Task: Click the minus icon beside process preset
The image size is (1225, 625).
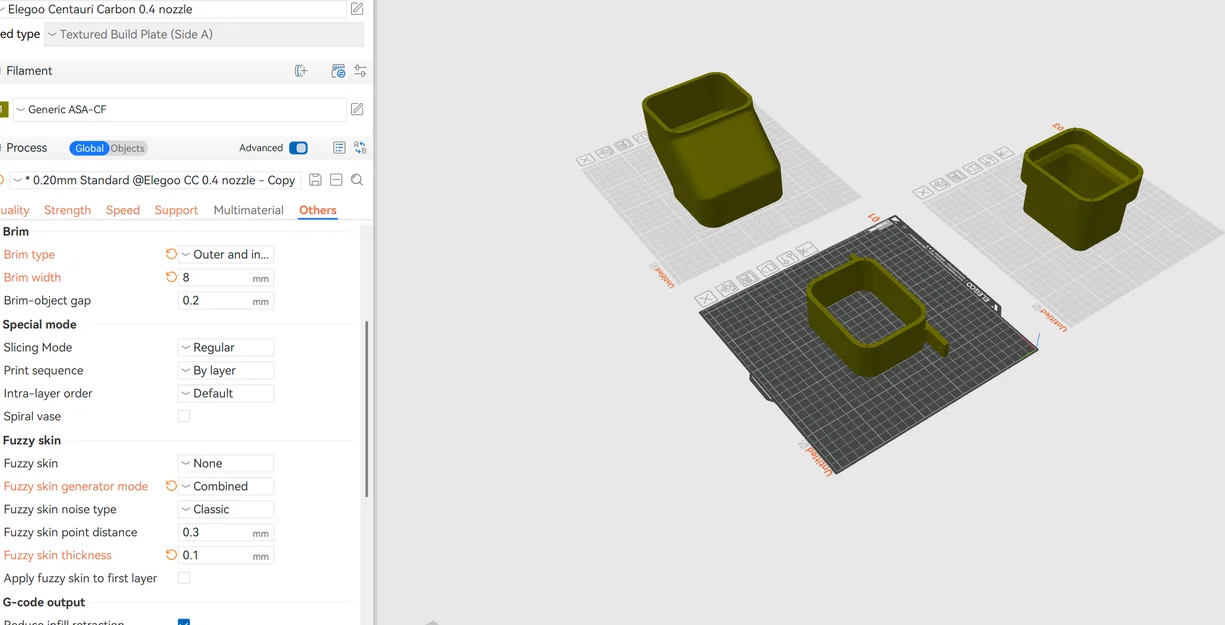Action: click(x=336, y=180)
